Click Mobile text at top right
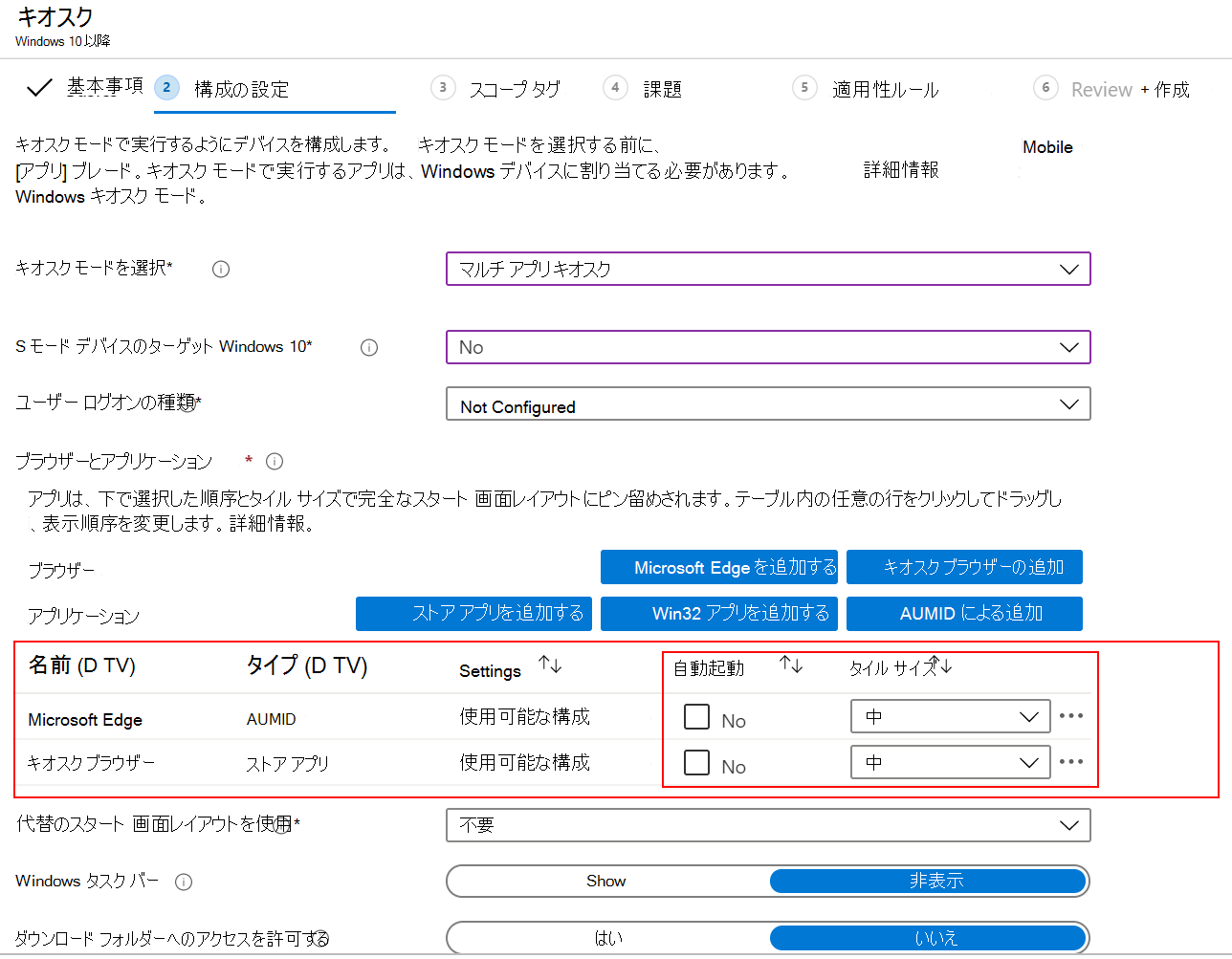Screen dimensions: 1232x959 coord(1047,147)
